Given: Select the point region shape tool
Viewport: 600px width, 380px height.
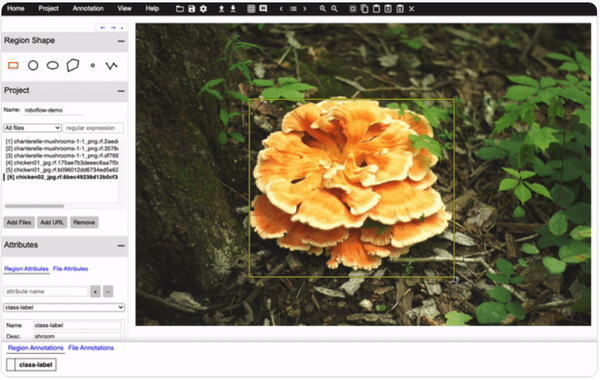Looking at the screenshot, I should [x=93, y=65].
